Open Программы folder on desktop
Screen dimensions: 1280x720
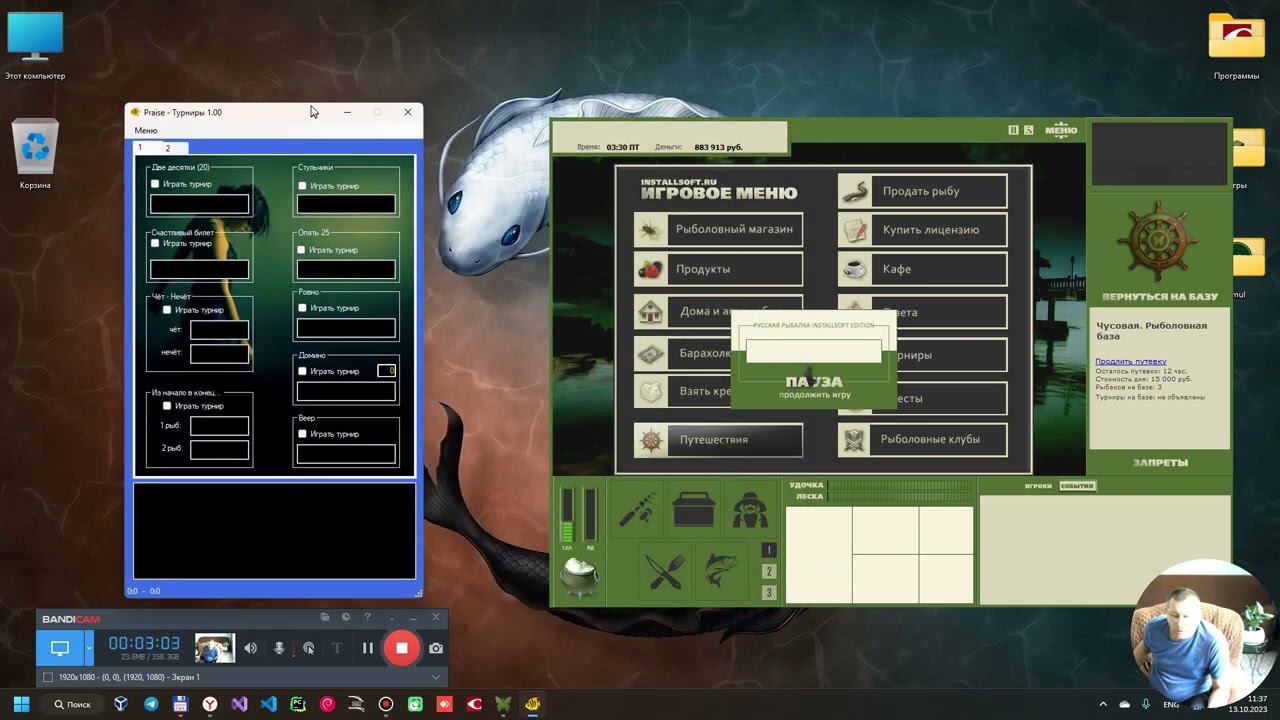pos(1236,47)
